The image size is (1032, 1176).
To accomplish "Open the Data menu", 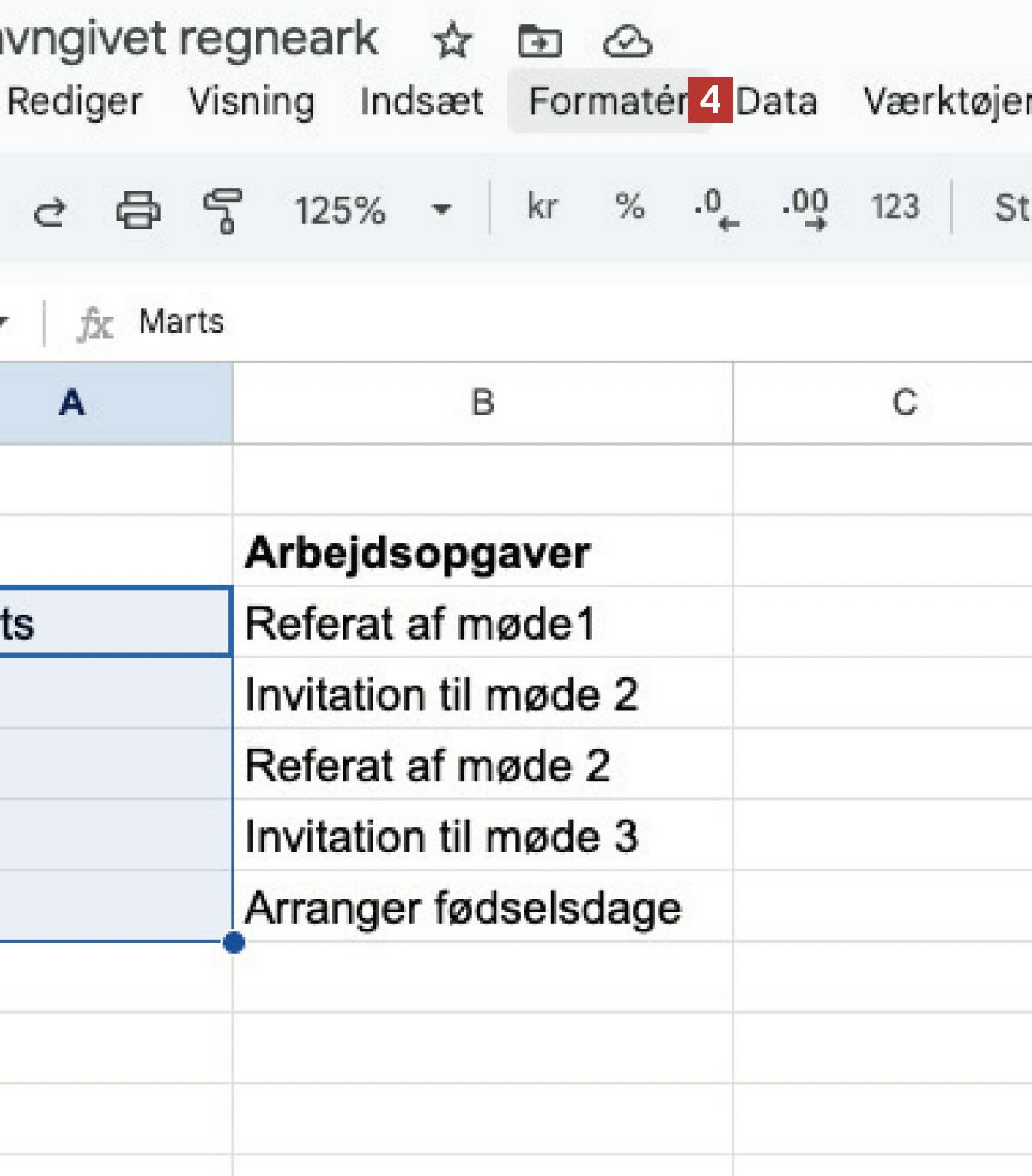I will click(776, 101).
